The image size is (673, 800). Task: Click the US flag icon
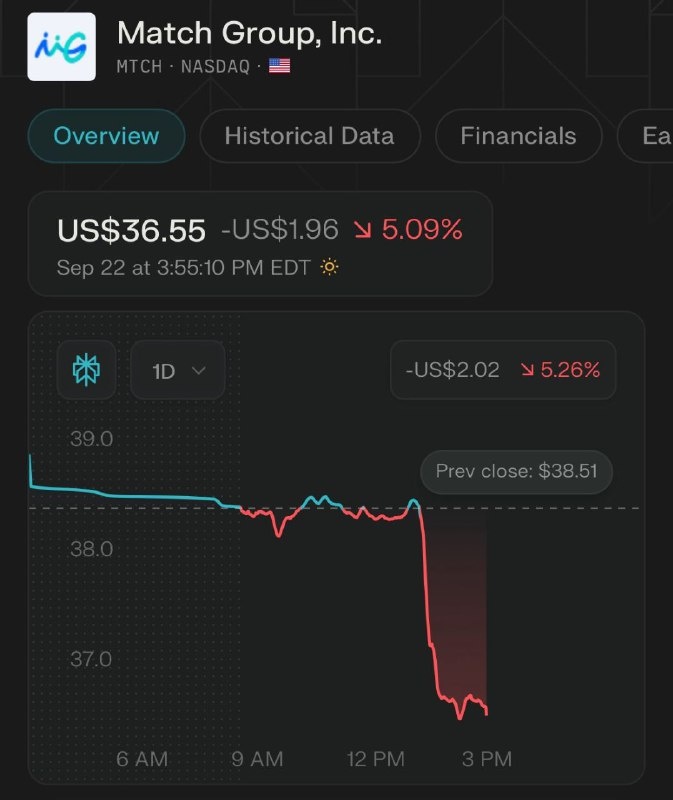pos(280,66)
